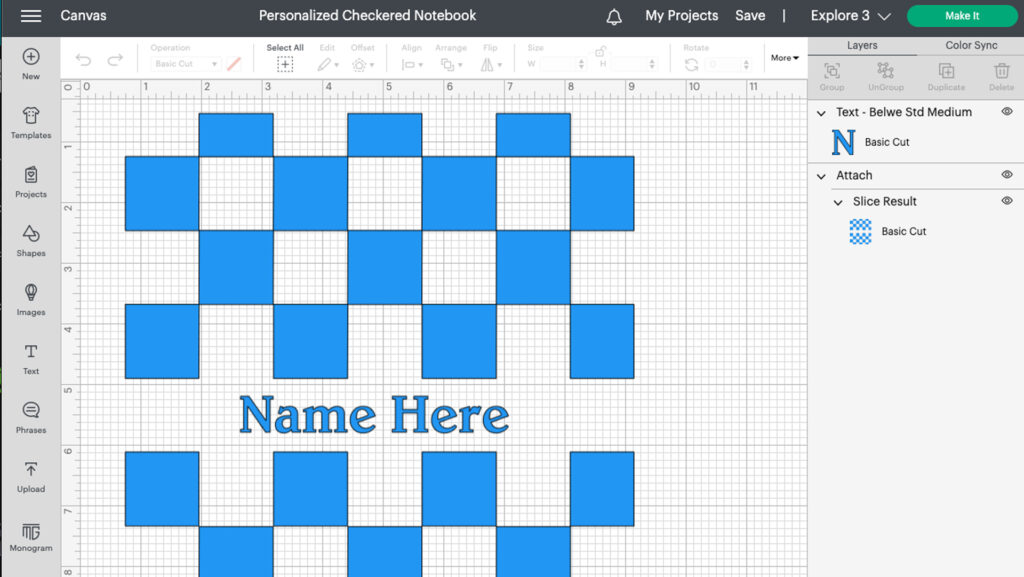Viewport: 1024px width, 577px height.
Task: Select the Text tool
Action: click(30, 360)
